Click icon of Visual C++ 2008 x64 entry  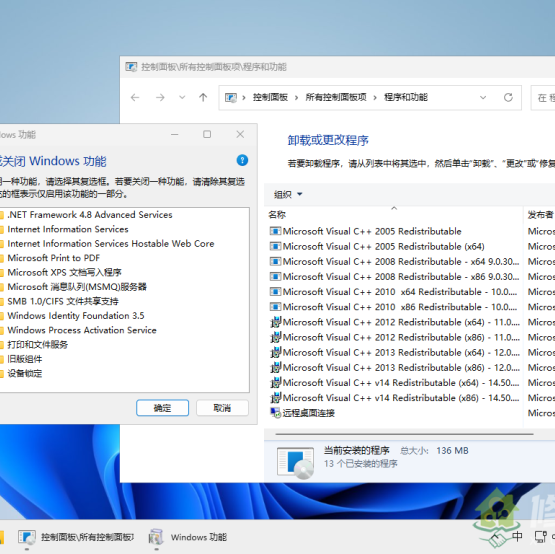(275, 262)
